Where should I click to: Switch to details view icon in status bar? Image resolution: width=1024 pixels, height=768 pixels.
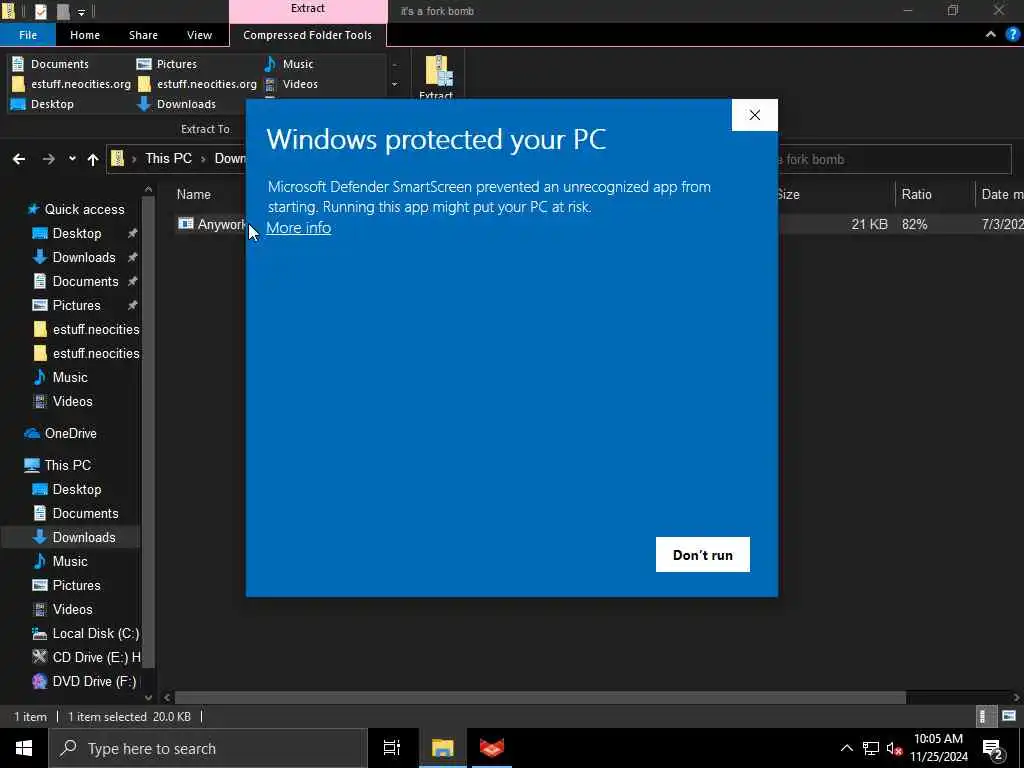(x=984, y=716)
